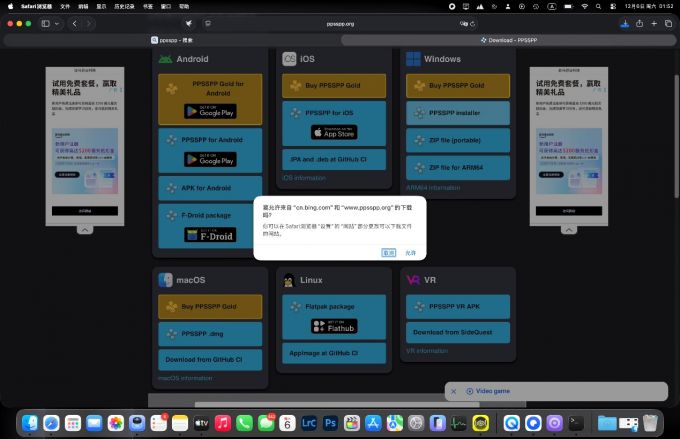Collapse the left advertisement using chevron

(85, 229)
